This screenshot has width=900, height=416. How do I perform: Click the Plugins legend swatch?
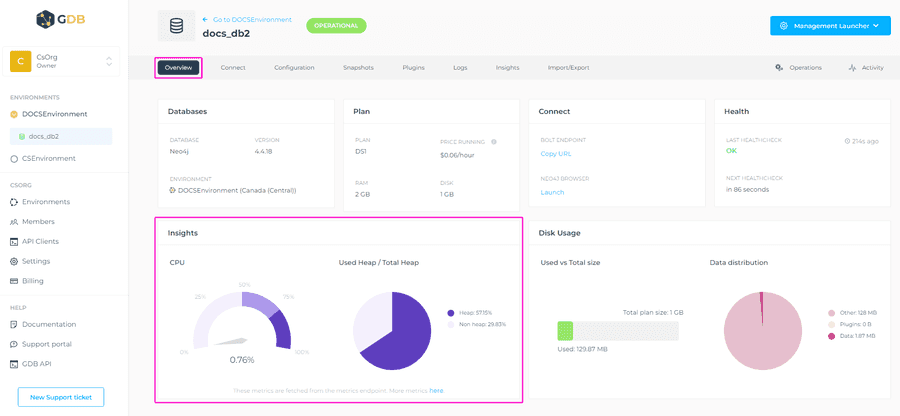[831, 325]
